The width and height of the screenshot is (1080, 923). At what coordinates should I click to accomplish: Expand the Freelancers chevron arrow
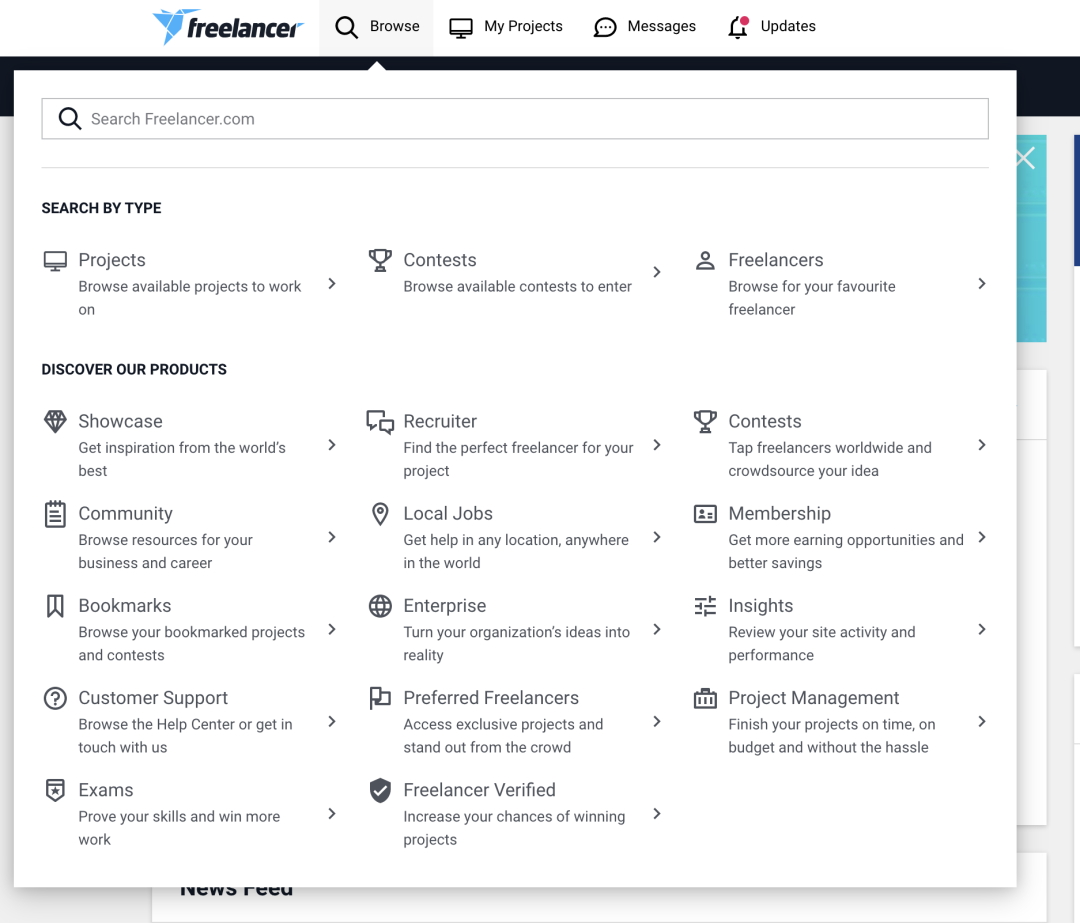coord(982,284)
